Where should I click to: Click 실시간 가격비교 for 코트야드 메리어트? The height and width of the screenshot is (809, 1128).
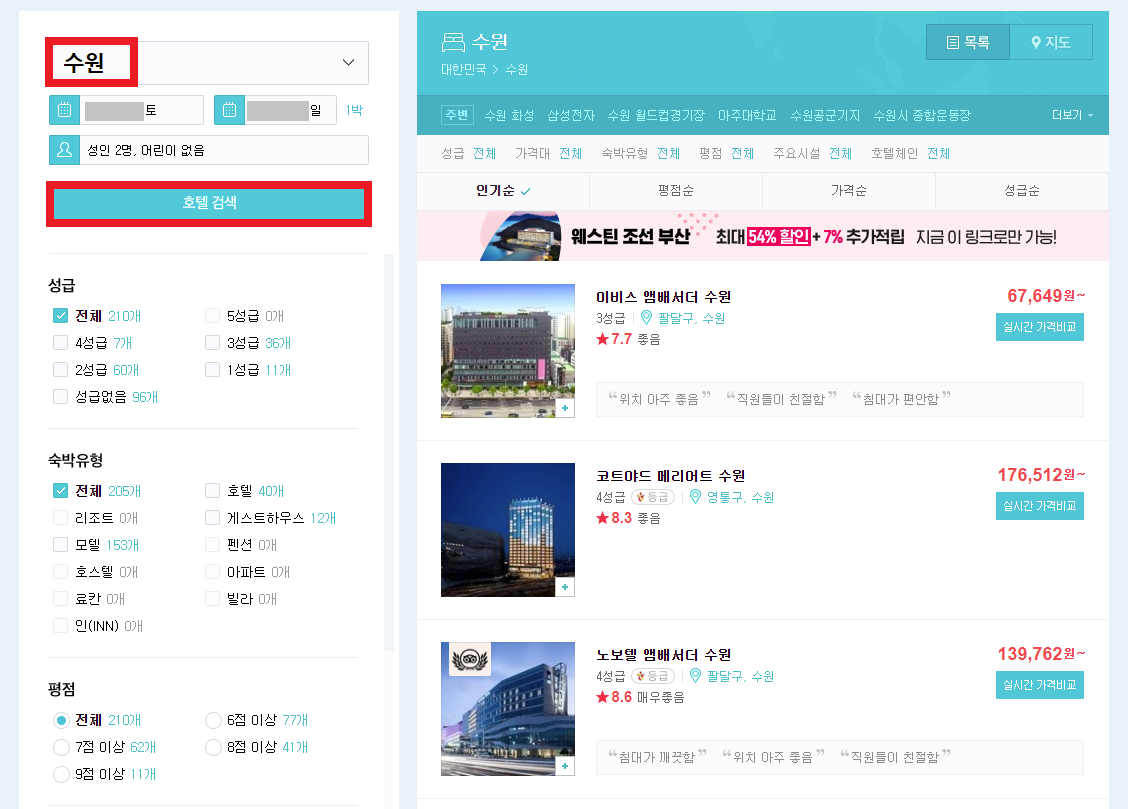tap(1040, 506)
